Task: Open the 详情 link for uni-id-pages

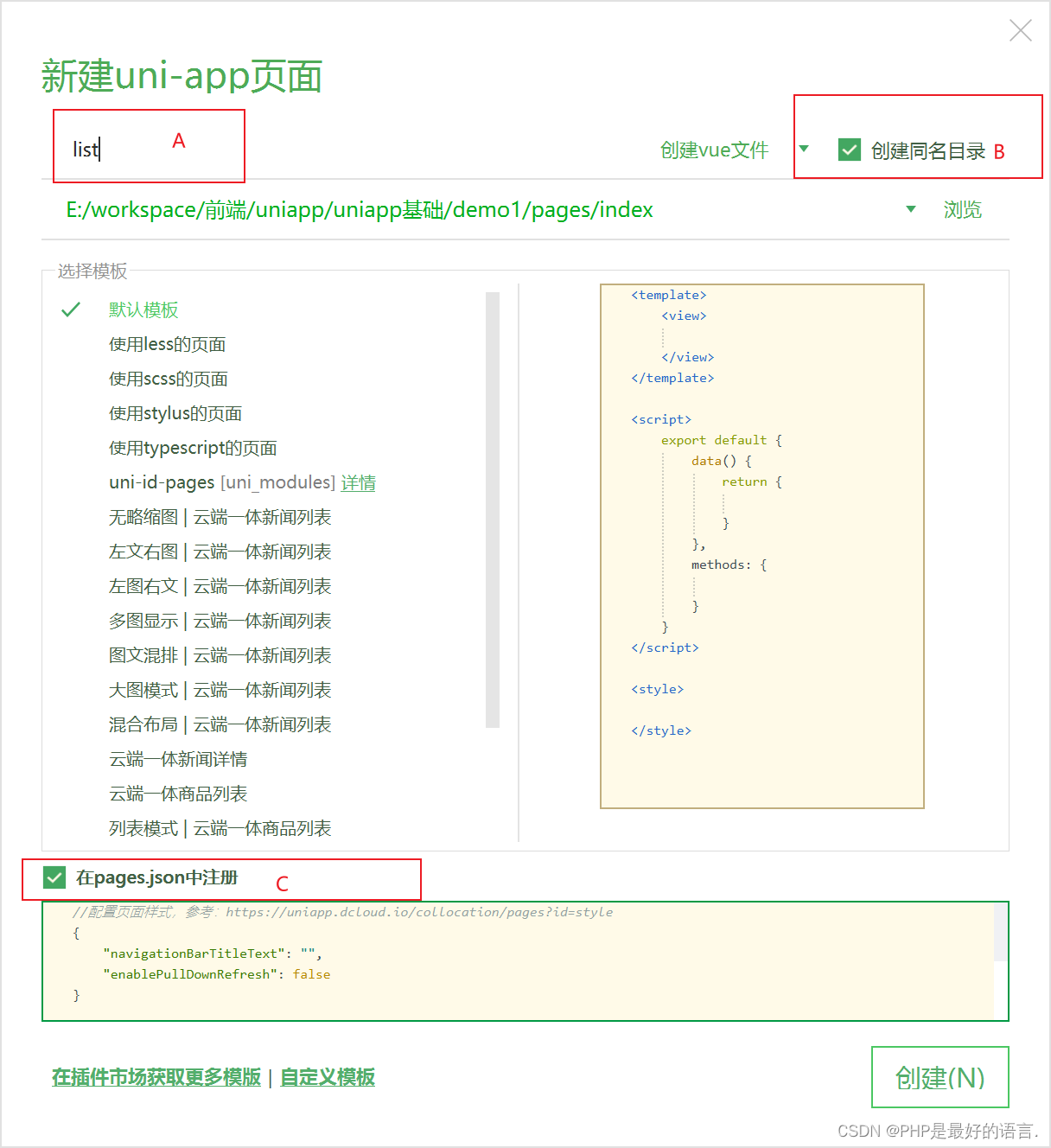Action: (358, 482)
